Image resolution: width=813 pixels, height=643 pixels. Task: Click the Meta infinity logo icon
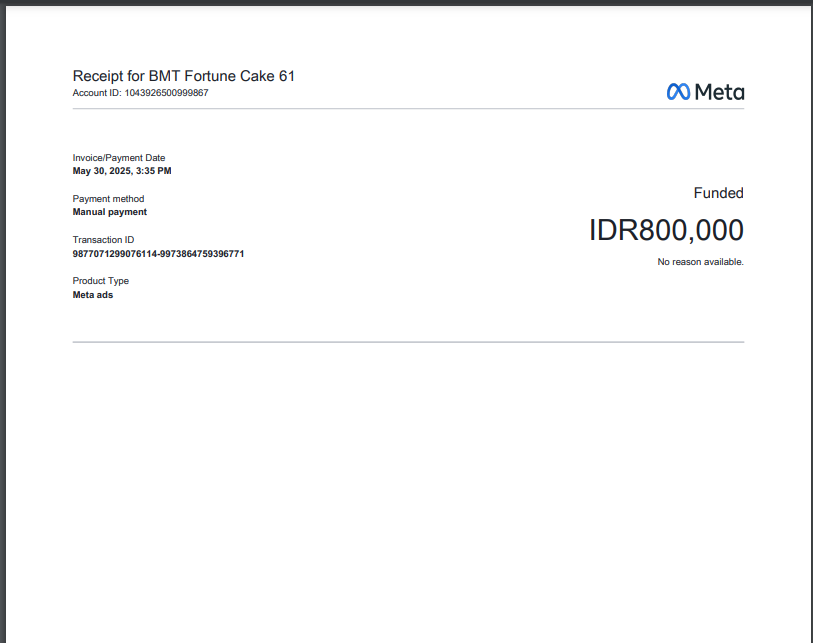click(678, 92)
